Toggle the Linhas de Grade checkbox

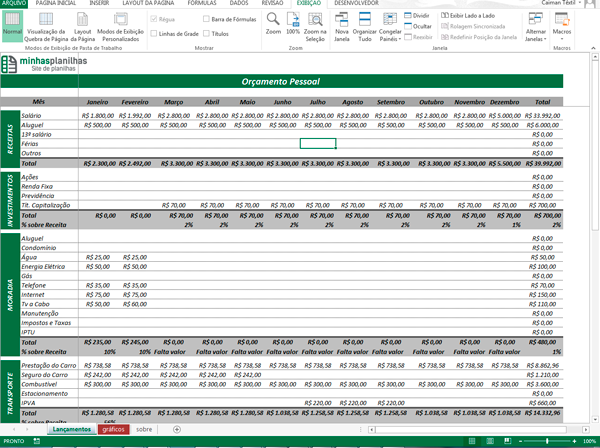tap(153, 33)
